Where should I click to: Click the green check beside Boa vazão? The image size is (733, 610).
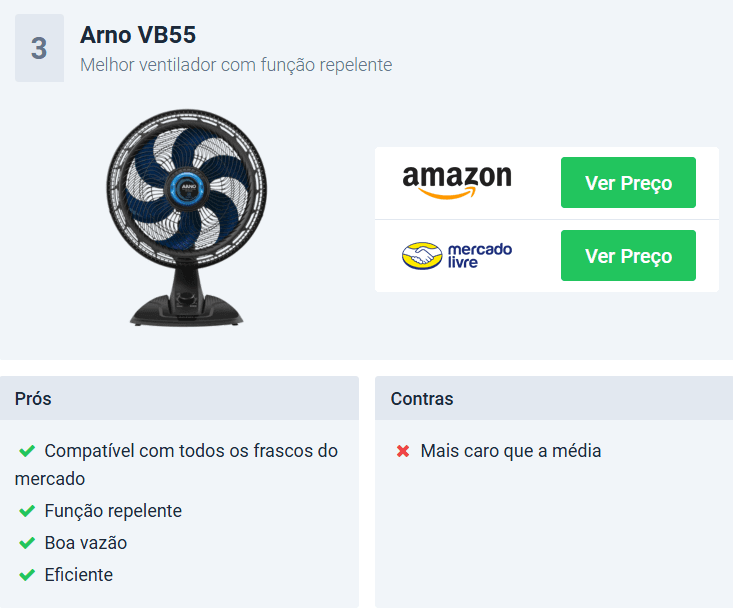27,543
